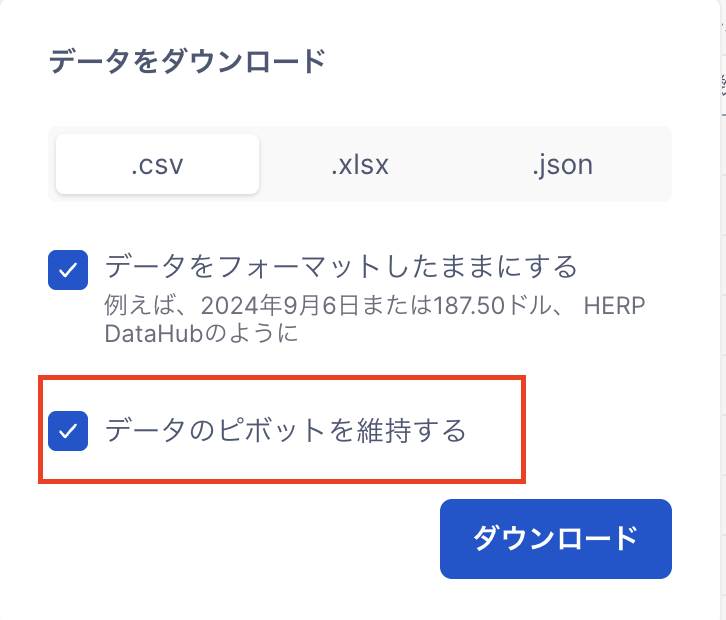Choose the .json format tab
The image size is (726, 620).
coord(562,164)
